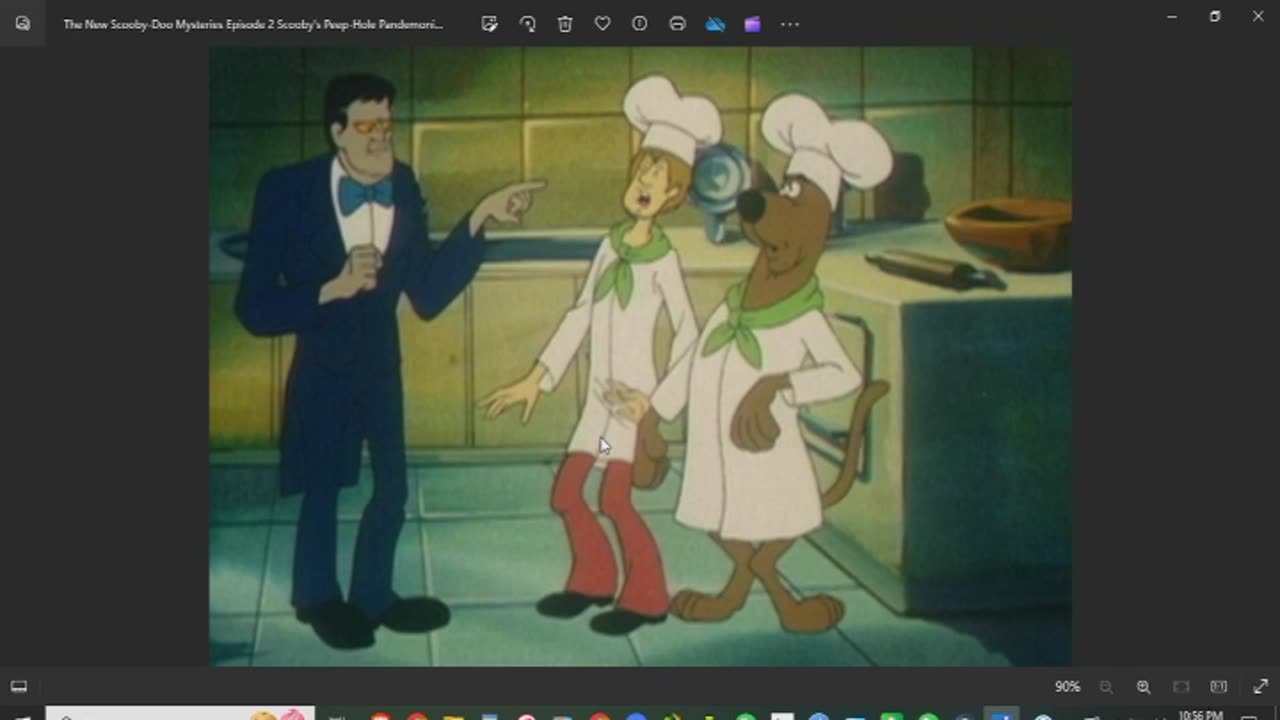Restore down the Photos window

pos(1215,16)
